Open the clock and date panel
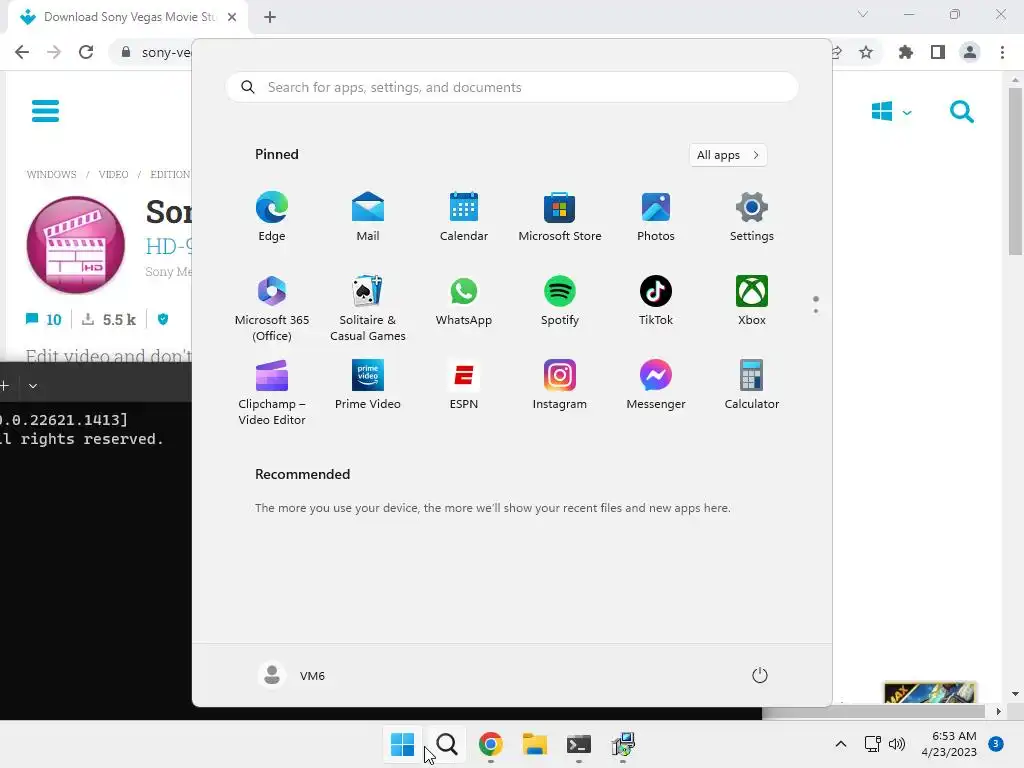Screen dimensions: 1024x768 [x=949, y=744]
